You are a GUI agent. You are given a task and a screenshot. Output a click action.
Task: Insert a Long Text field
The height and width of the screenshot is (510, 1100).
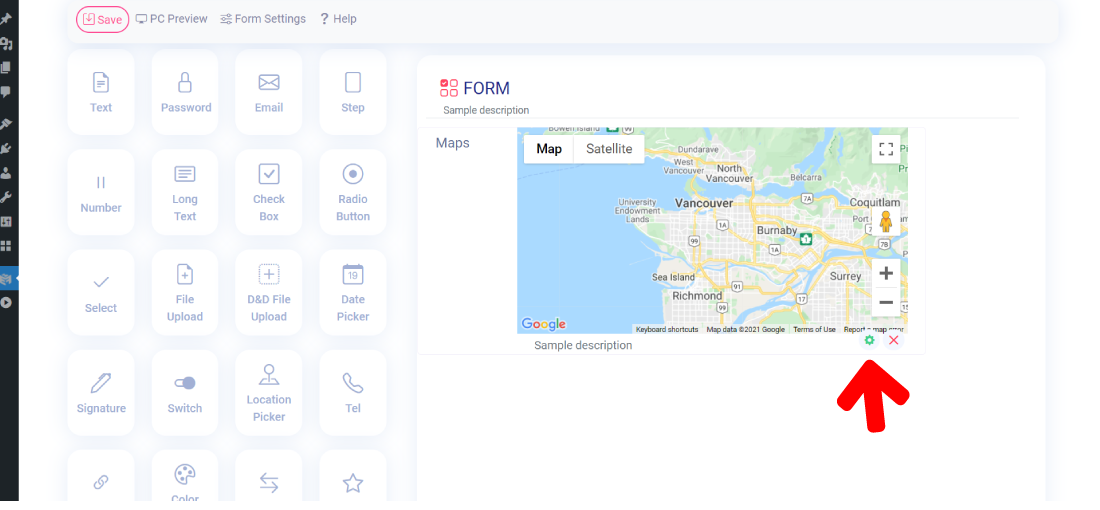[x=185, y=192]
